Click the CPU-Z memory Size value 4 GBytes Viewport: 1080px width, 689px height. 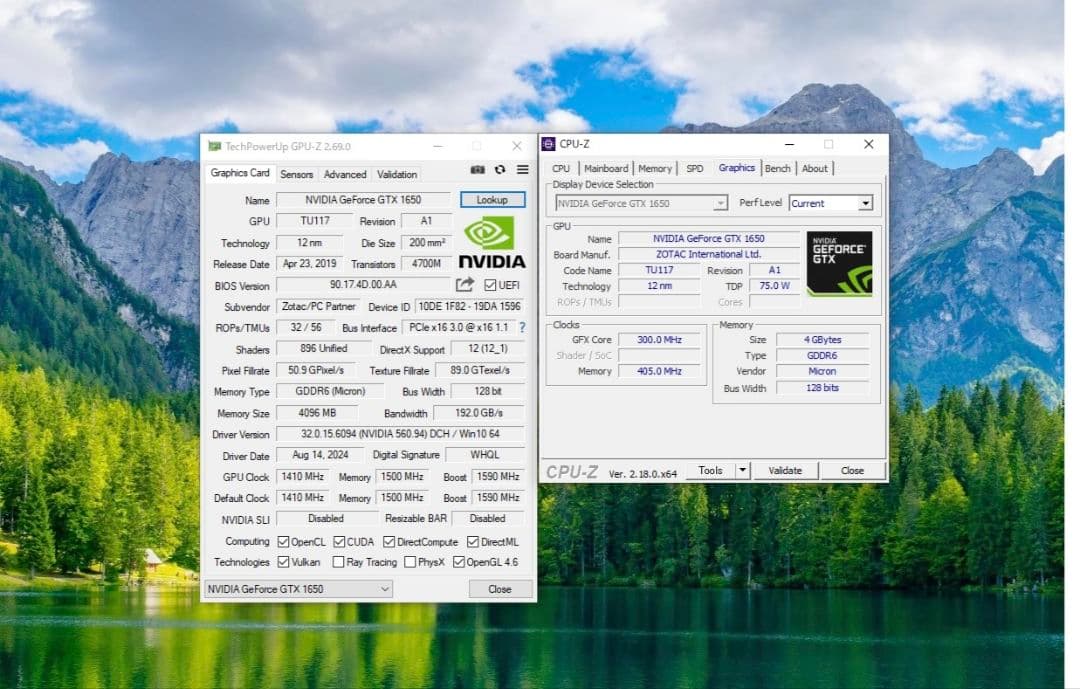pos(822,340)
